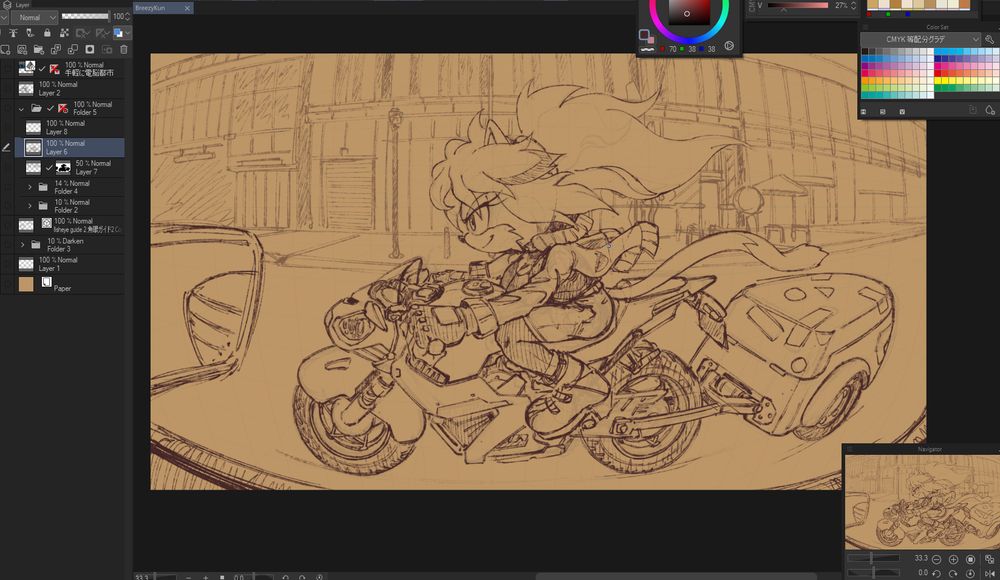The width and height of the screenshot is (1000, 580).
Task: Toggle visibility of Layer 6 pen column
Action: point(6,147)
